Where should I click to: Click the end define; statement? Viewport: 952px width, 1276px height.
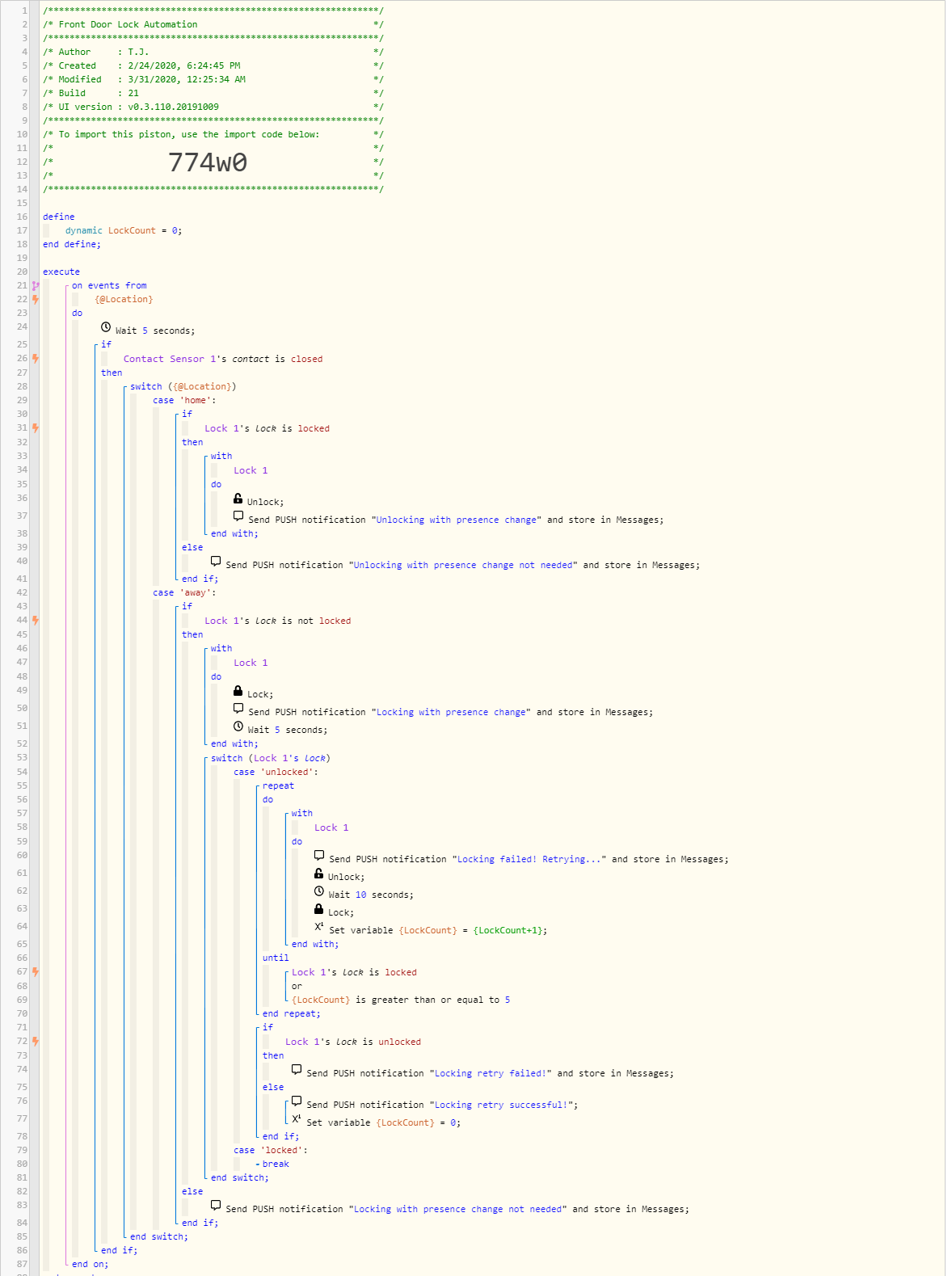tap(72, 244)
